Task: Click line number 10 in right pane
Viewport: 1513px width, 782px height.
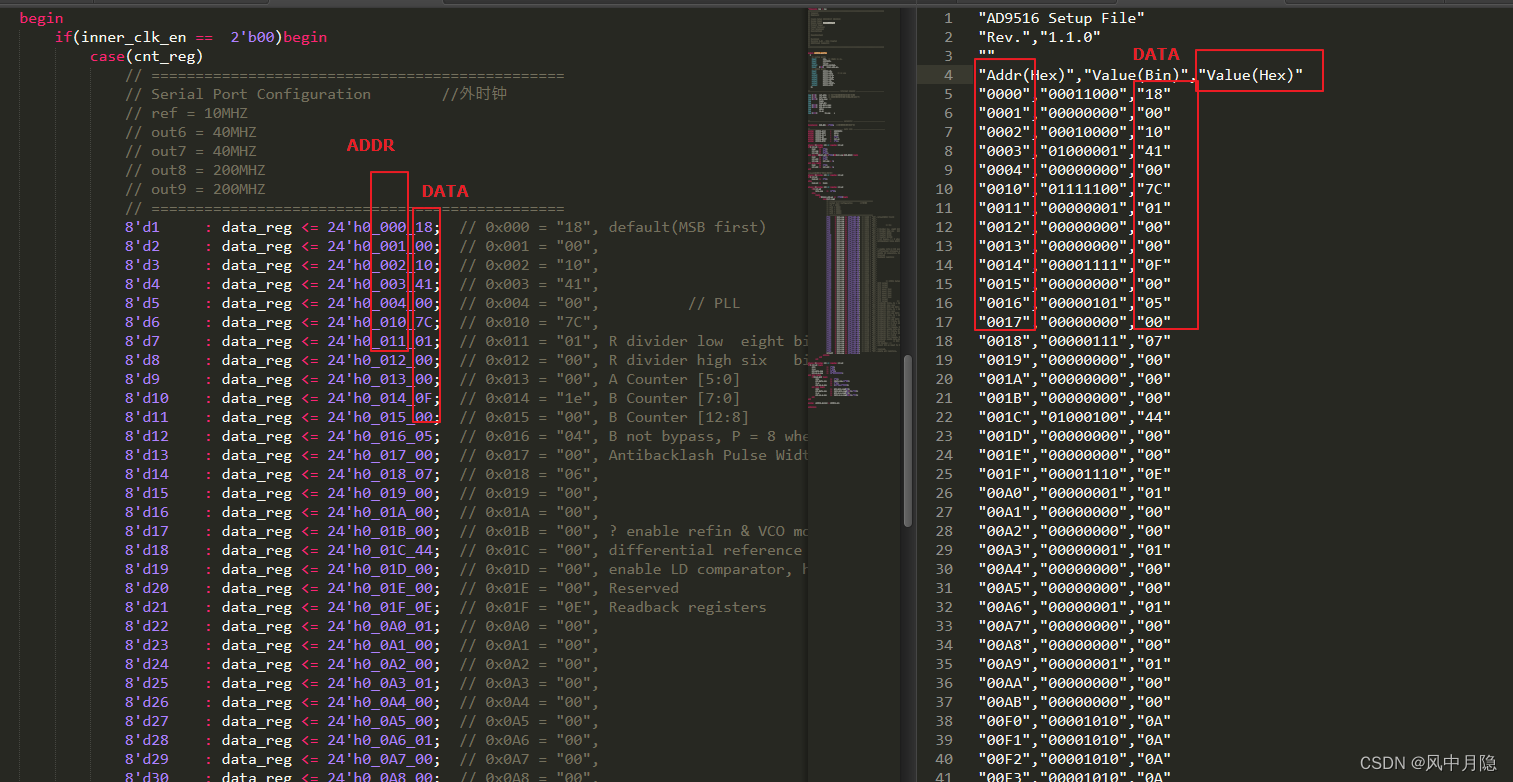Action: tap(945, 189)
